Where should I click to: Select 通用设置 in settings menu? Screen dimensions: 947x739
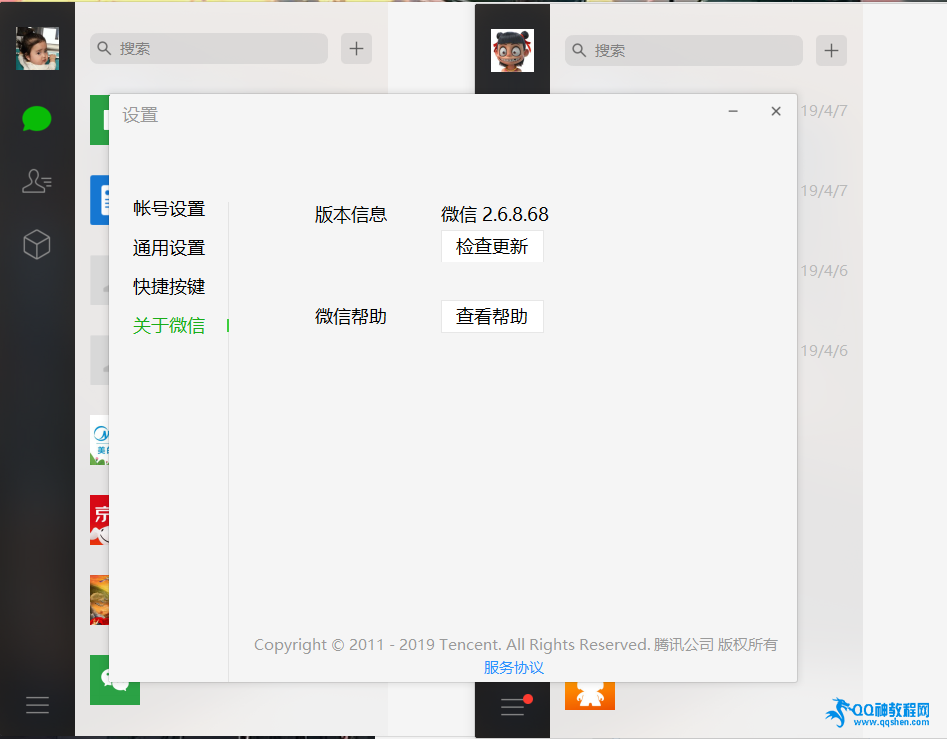click(169, 248)
